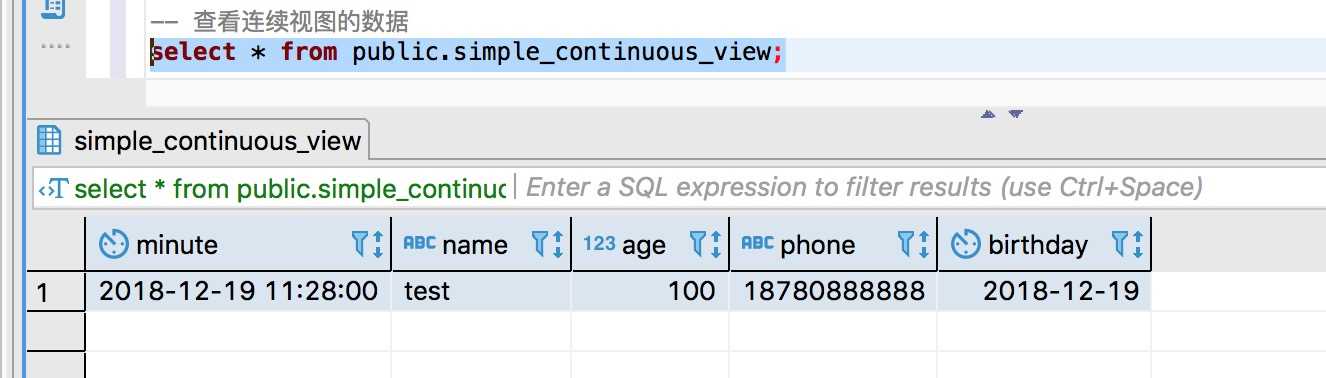This screenshot has width=1326, height=378.
Task: Select phone cell 18780888888
Action: 834,291
